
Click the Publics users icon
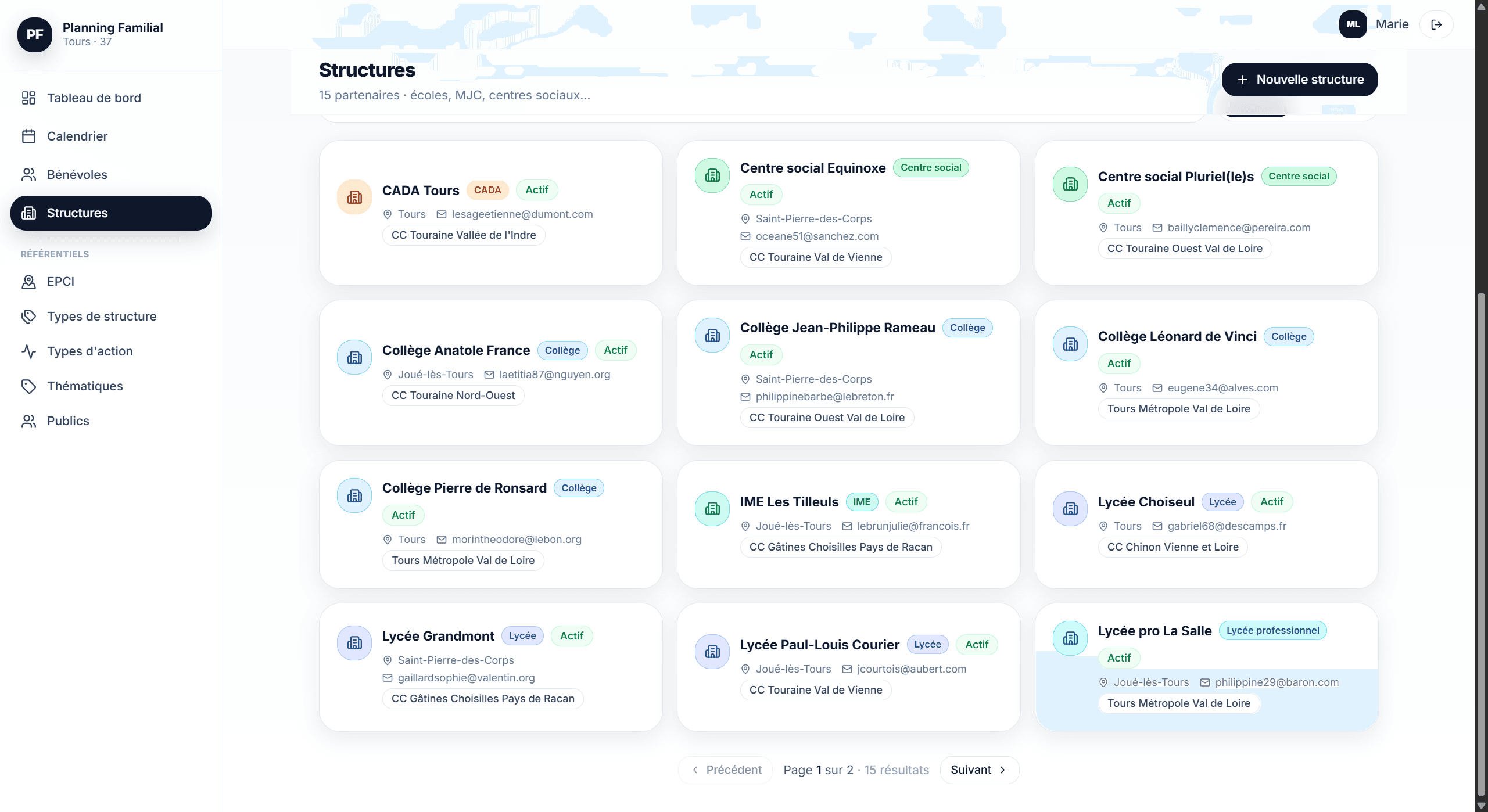28,421
